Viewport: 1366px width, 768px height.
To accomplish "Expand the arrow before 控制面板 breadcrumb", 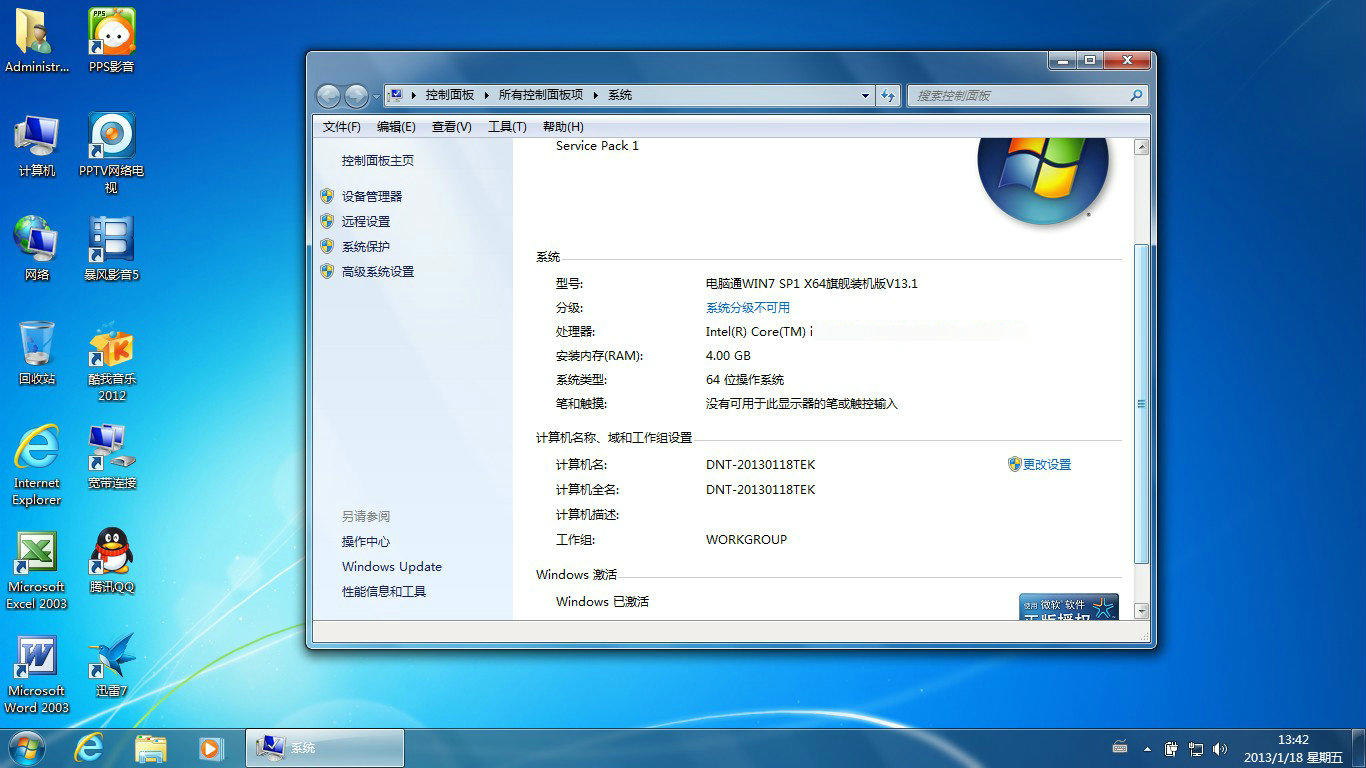I will pyautogui.click(x=415, y=95).
